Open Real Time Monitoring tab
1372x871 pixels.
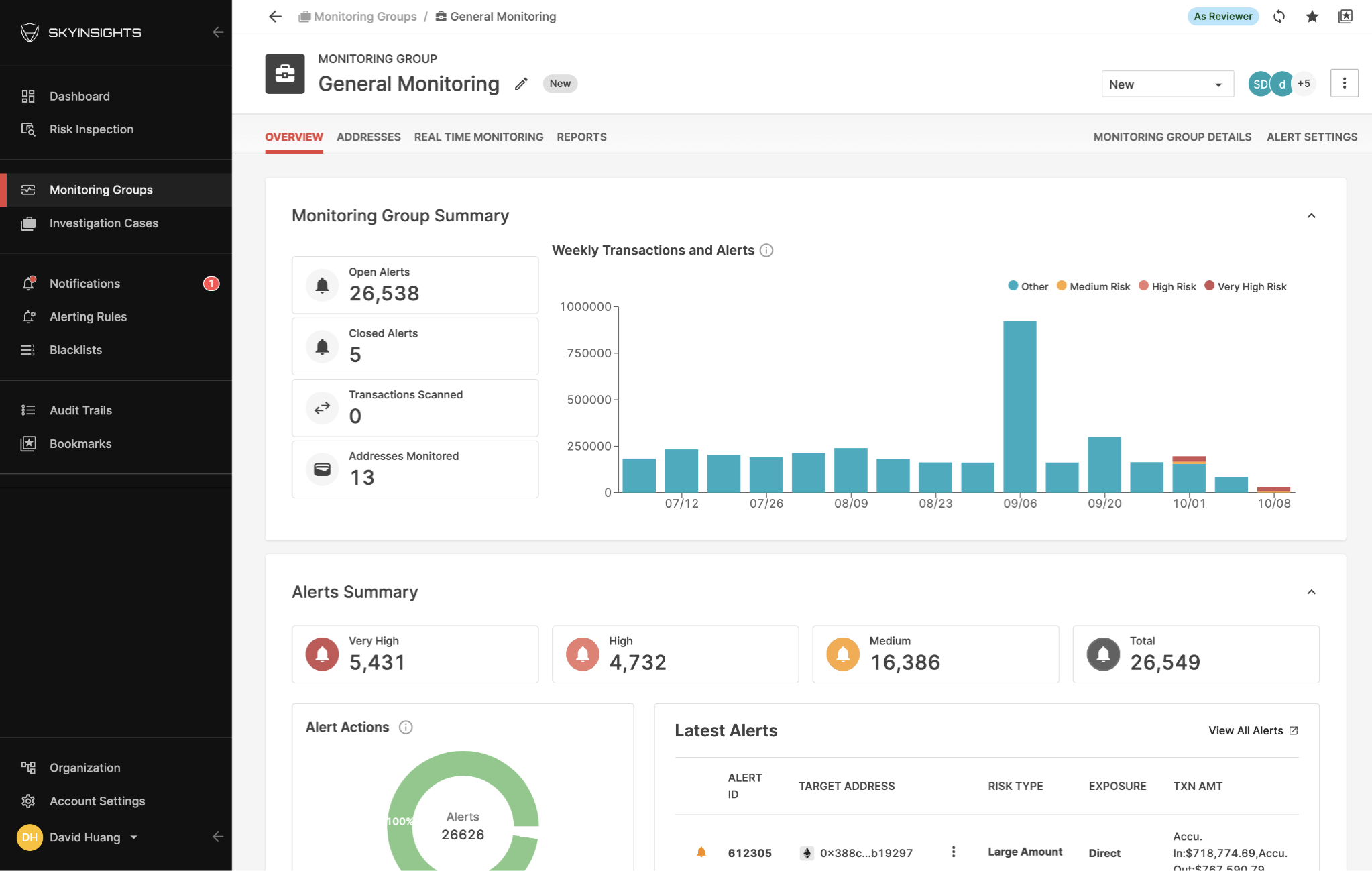click(x=479, y=137)
